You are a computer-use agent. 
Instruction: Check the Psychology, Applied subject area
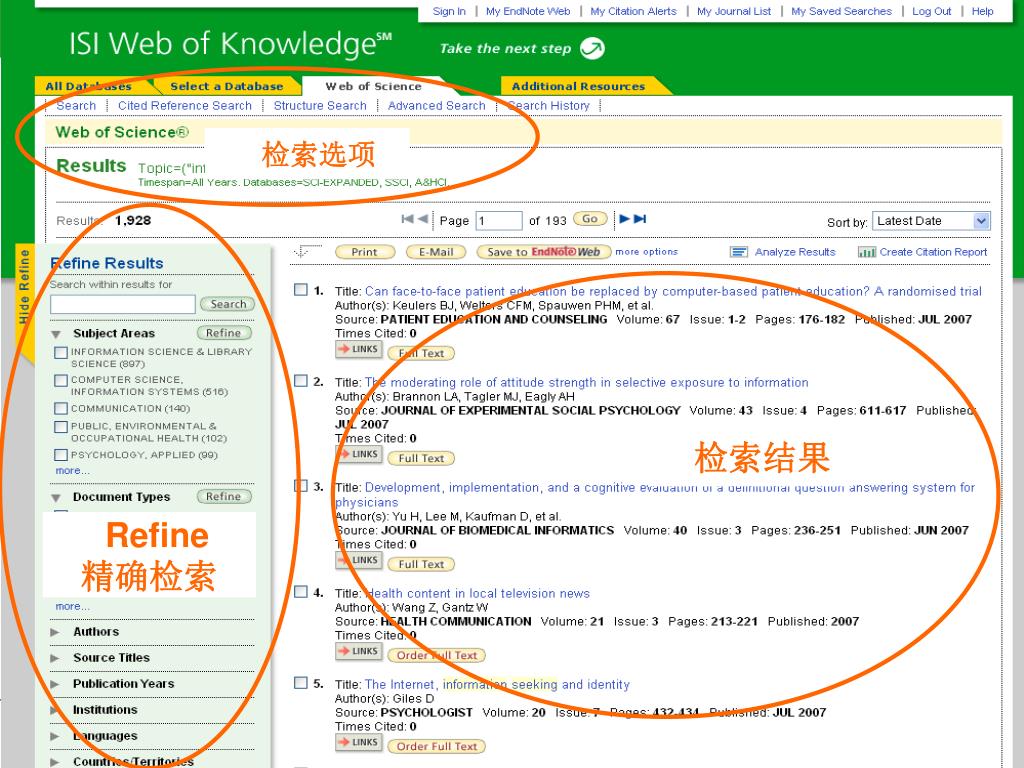(x=61, y=455)
